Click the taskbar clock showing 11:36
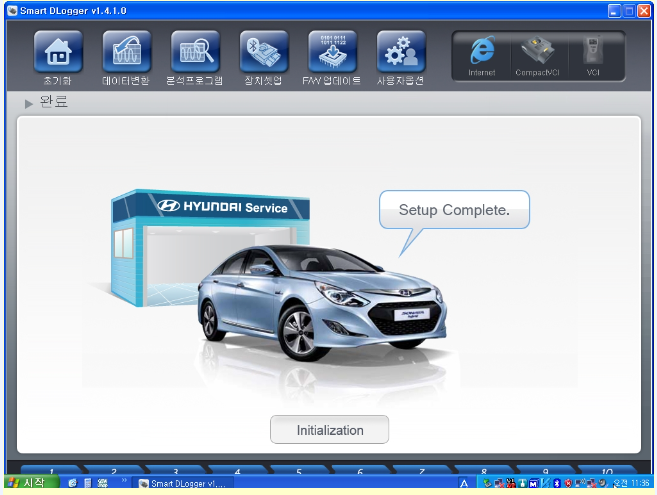657x495 pixels. [x=631, y=483]
